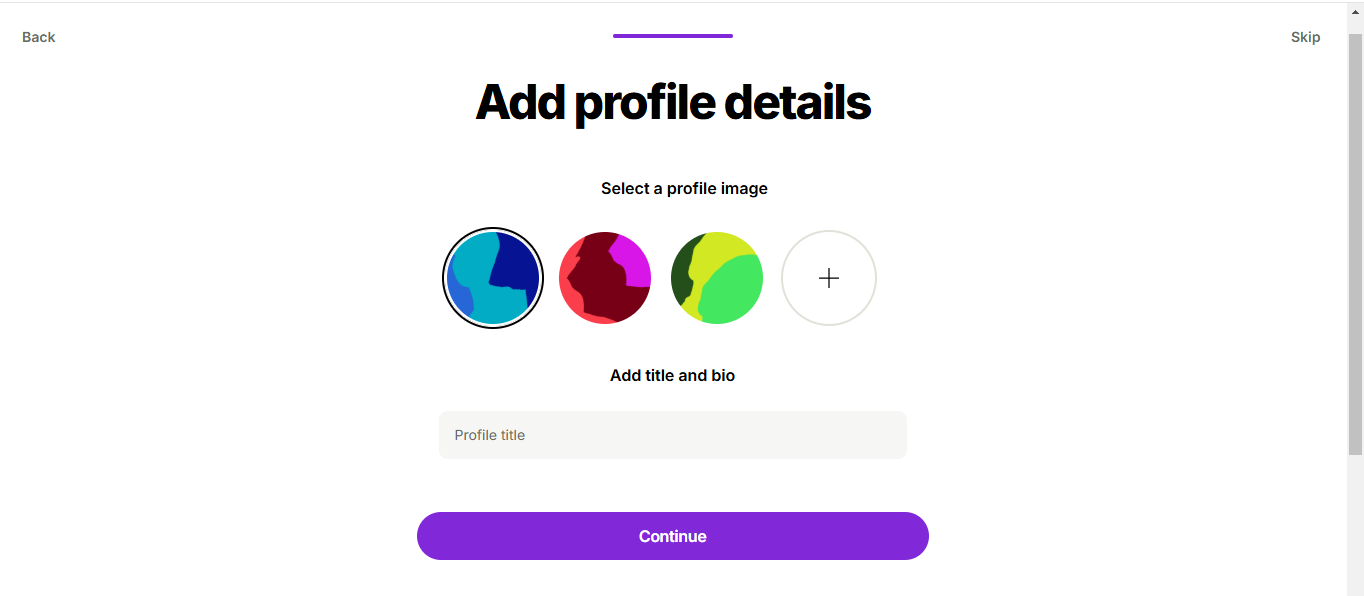
Task: Skip adding profile details
Action: (x=1305, y=37)
